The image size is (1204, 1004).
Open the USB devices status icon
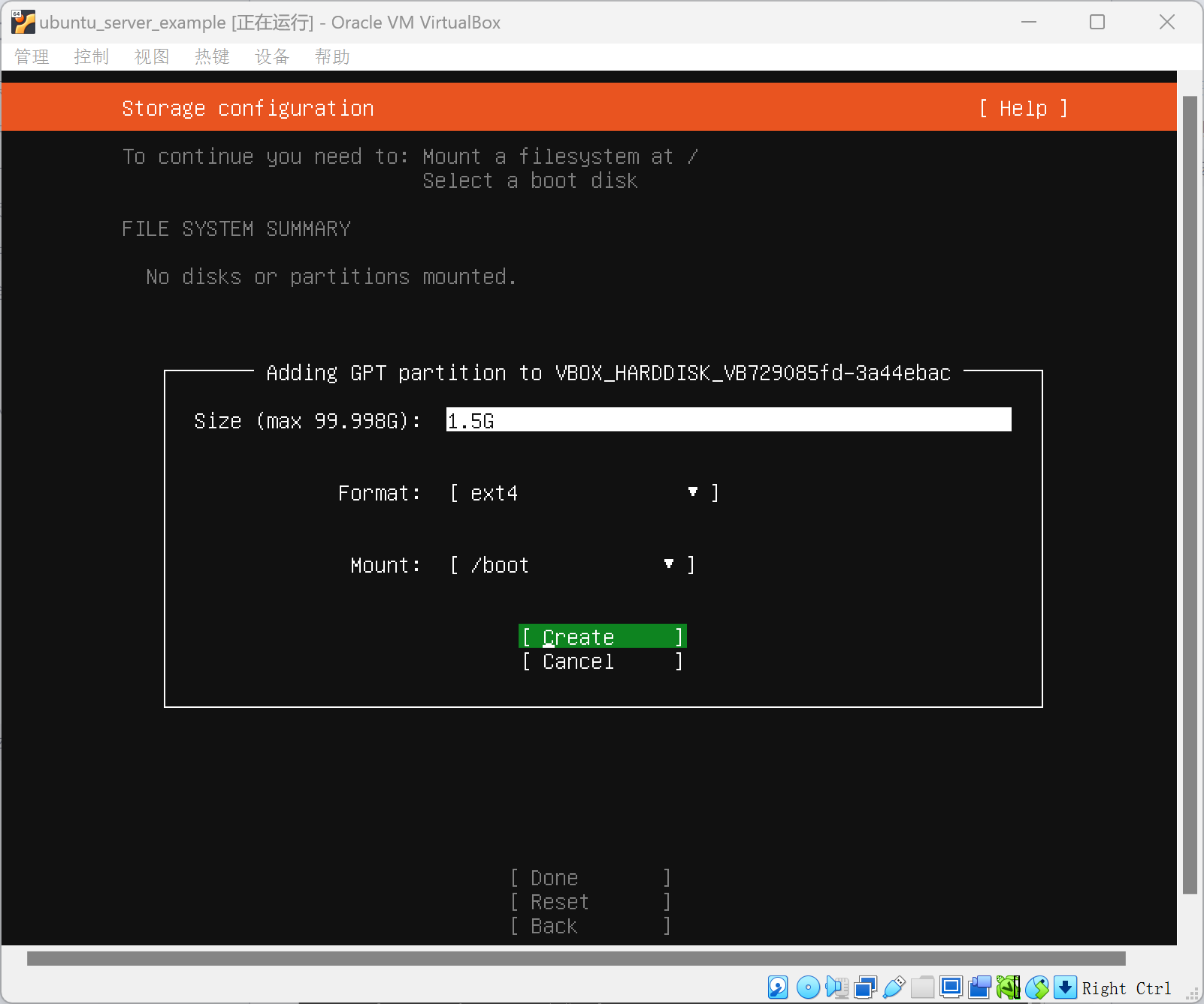(894, 987)
